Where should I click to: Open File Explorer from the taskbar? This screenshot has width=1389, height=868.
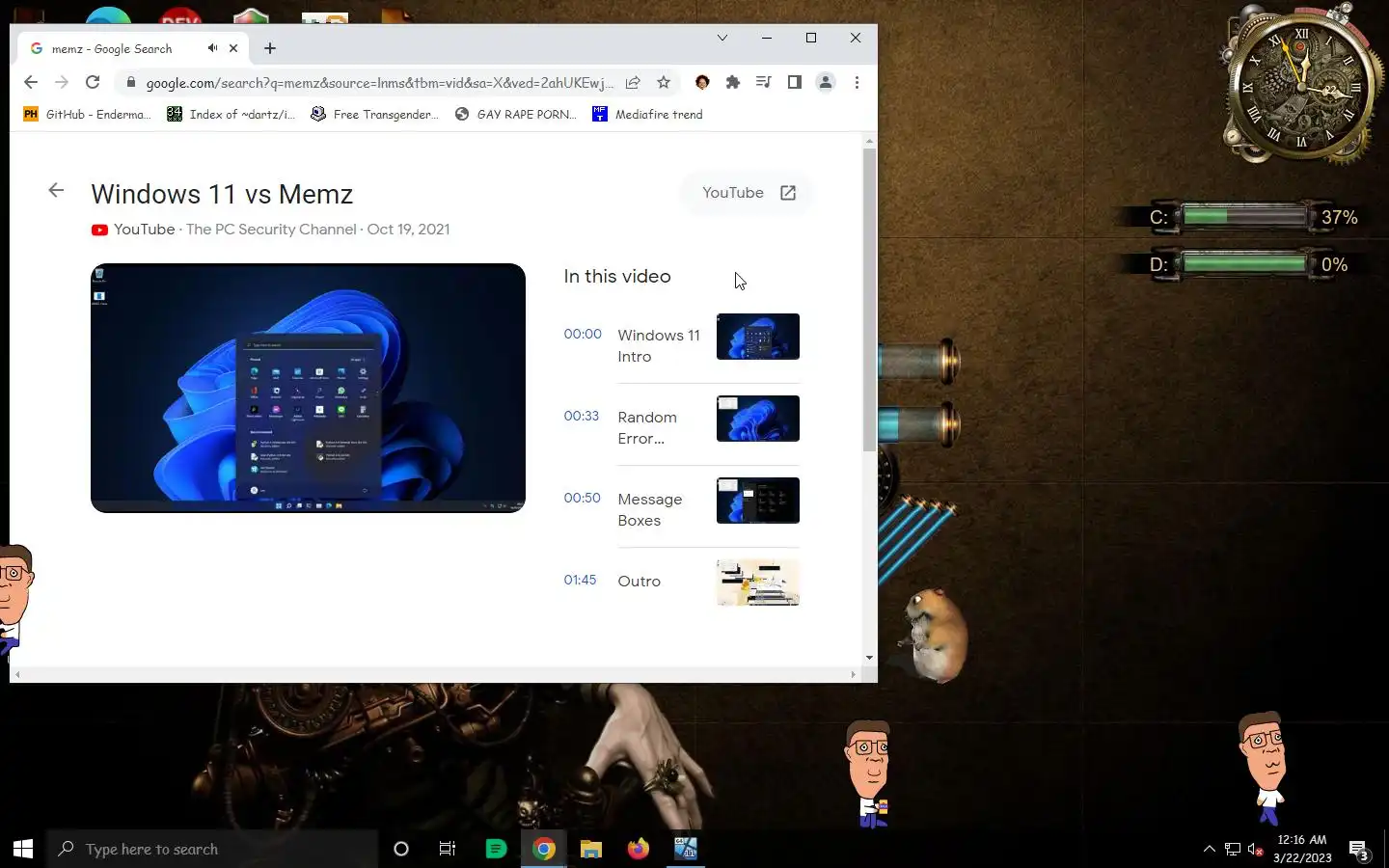click(x=591, y=849)
